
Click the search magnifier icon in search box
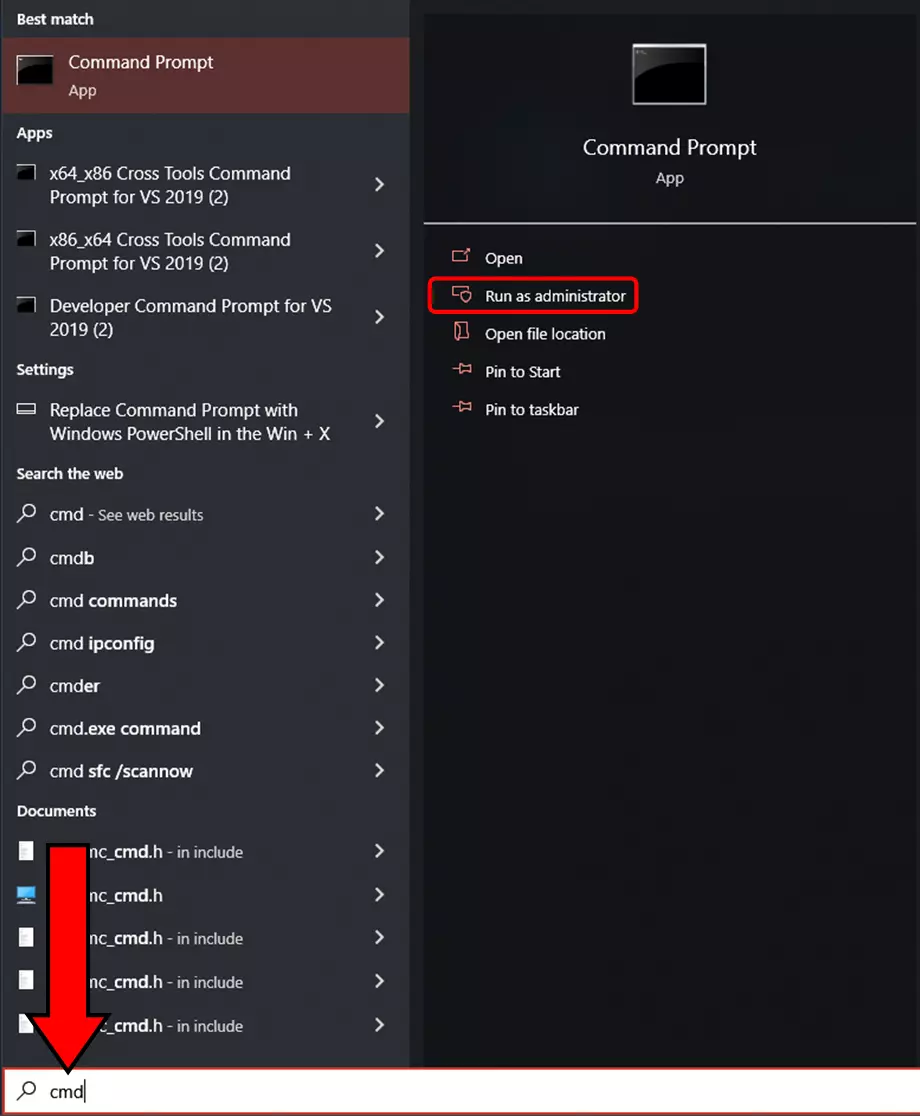pos(28,1090)
